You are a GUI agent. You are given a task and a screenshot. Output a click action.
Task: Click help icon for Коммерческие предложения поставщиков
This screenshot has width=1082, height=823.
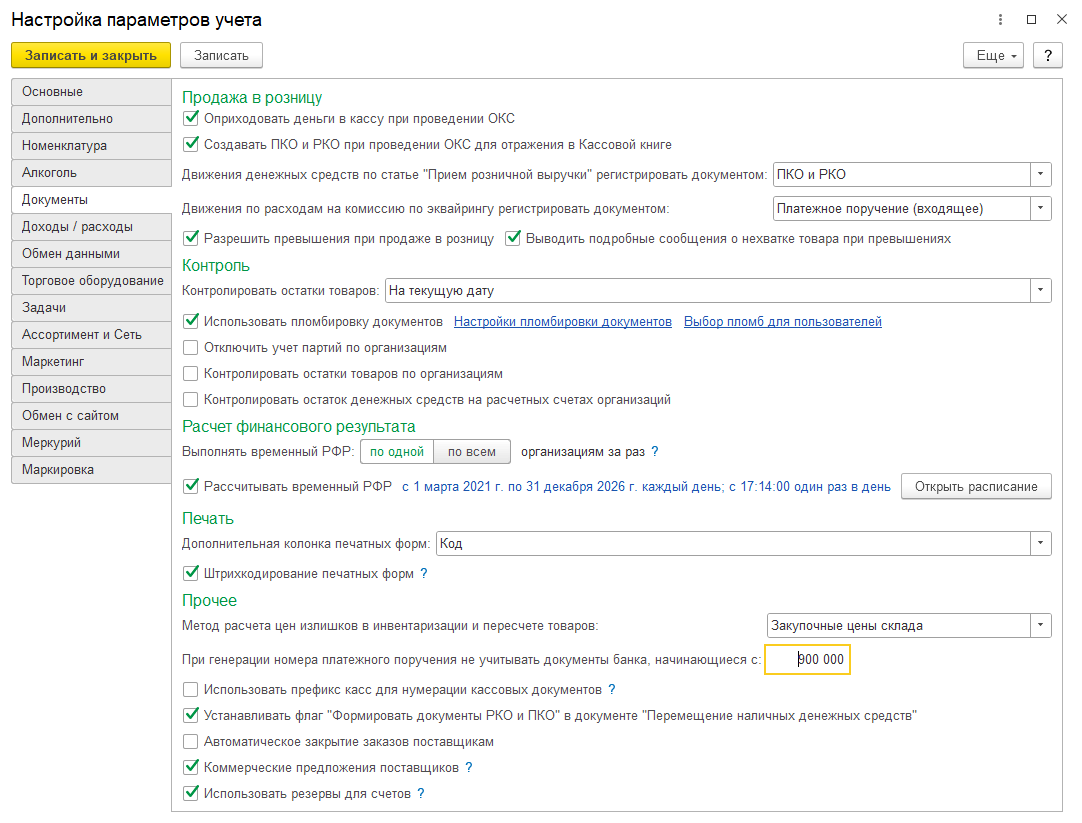coord(469,767)
